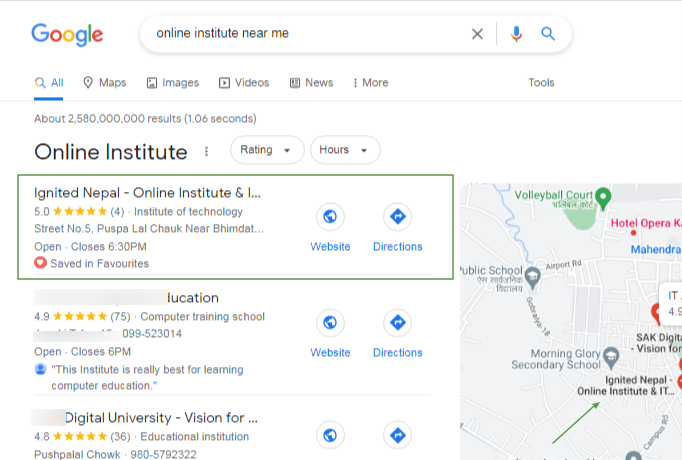682x460 pixels.
Task: Open Website link for Computer training school
Action: tap(330, 353)
